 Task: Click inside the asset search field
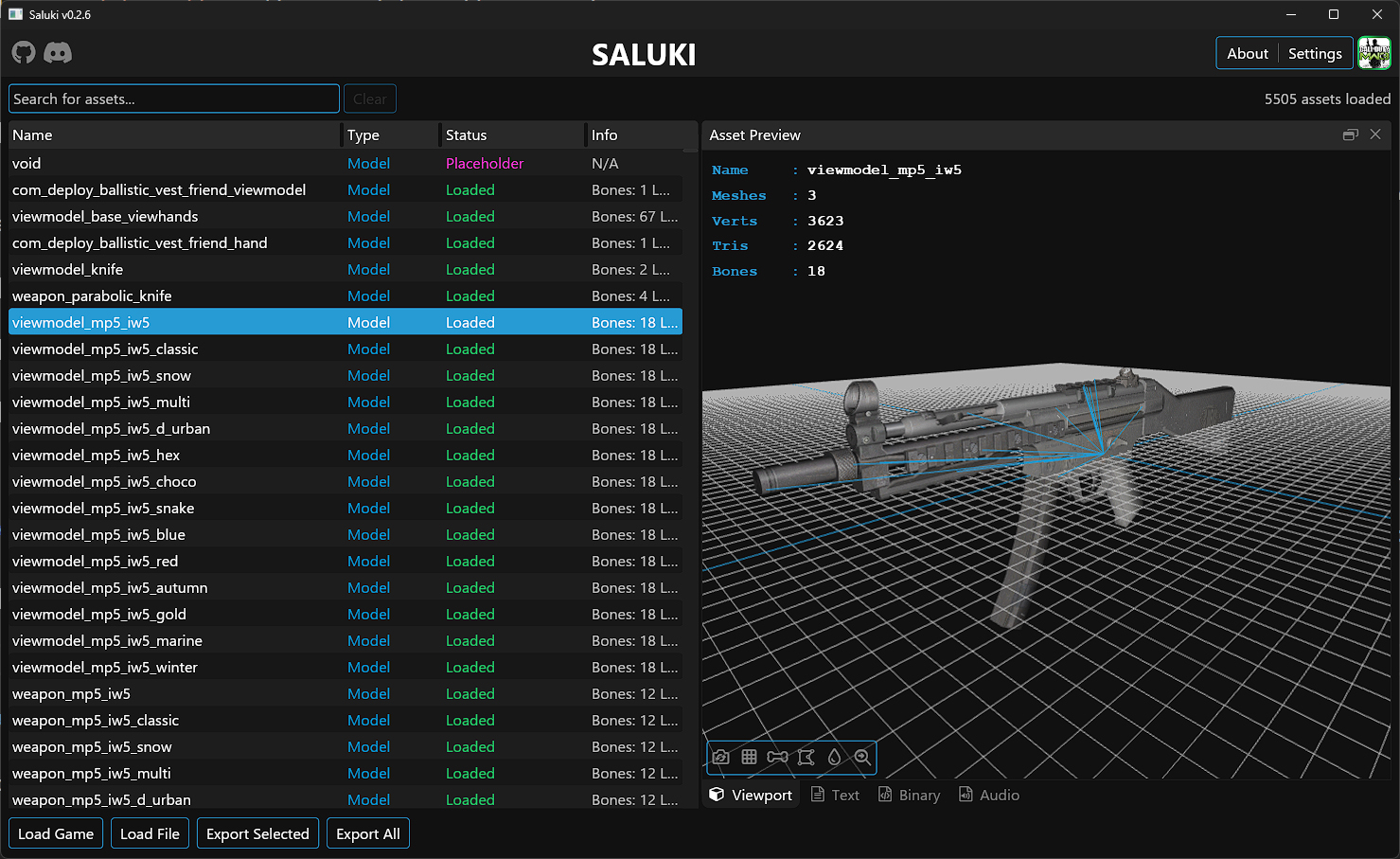pyautogui.click(x=173, y=98)
